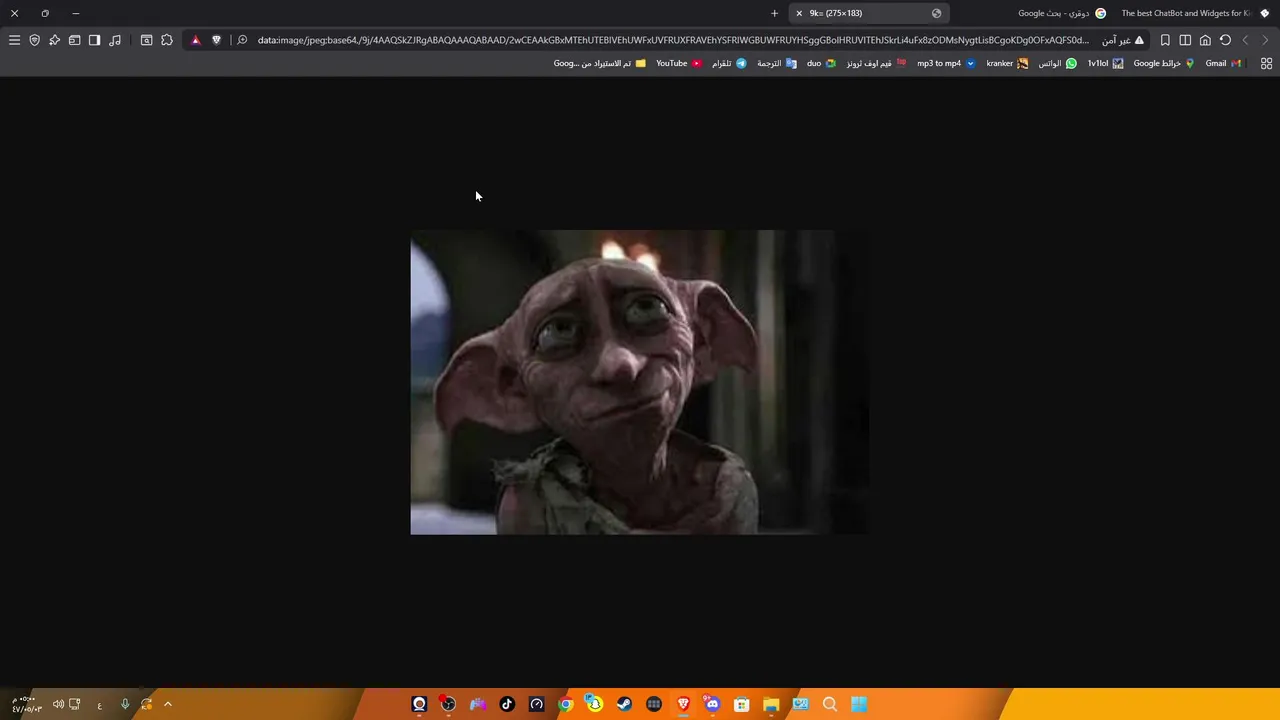Click the microphone icon in system tray

pos(125,704)
